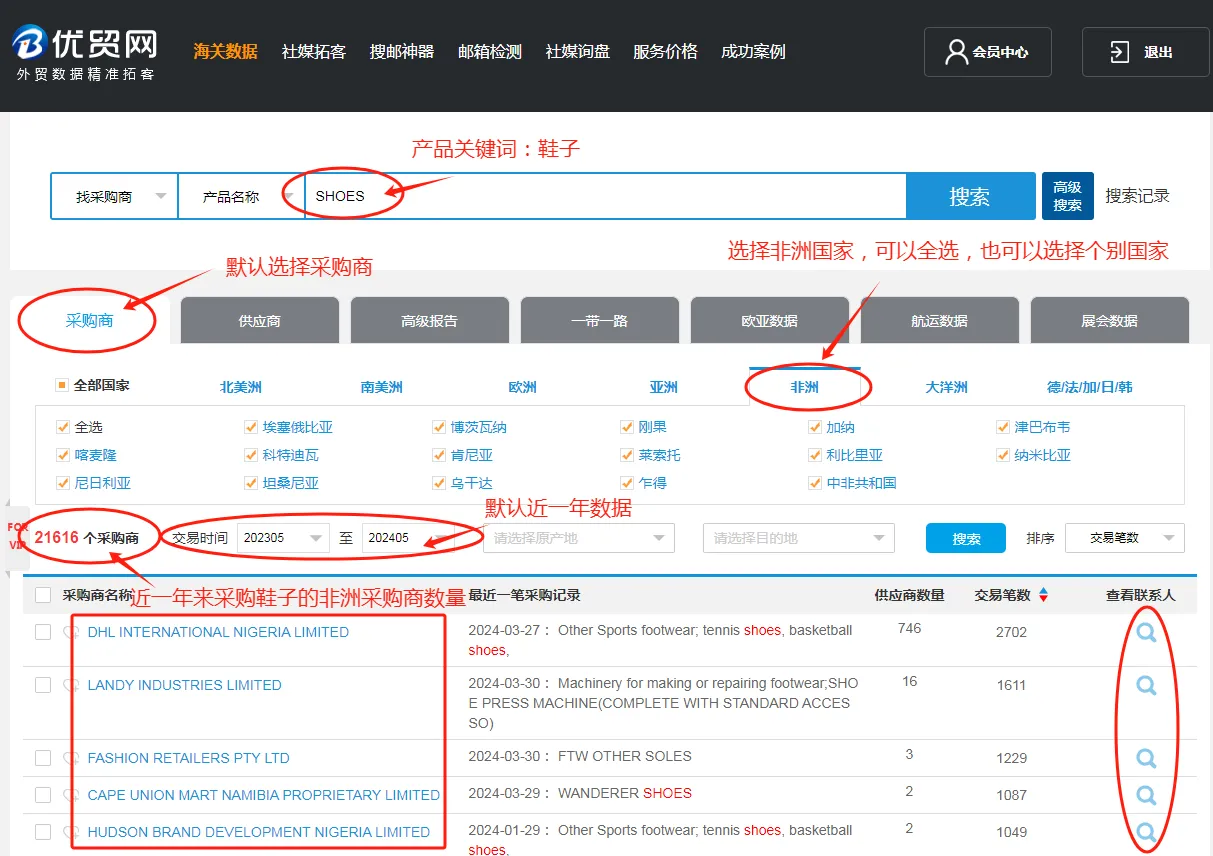Switch to the 供应商 tab
The image size is (1213, 856).
[259, 321]
